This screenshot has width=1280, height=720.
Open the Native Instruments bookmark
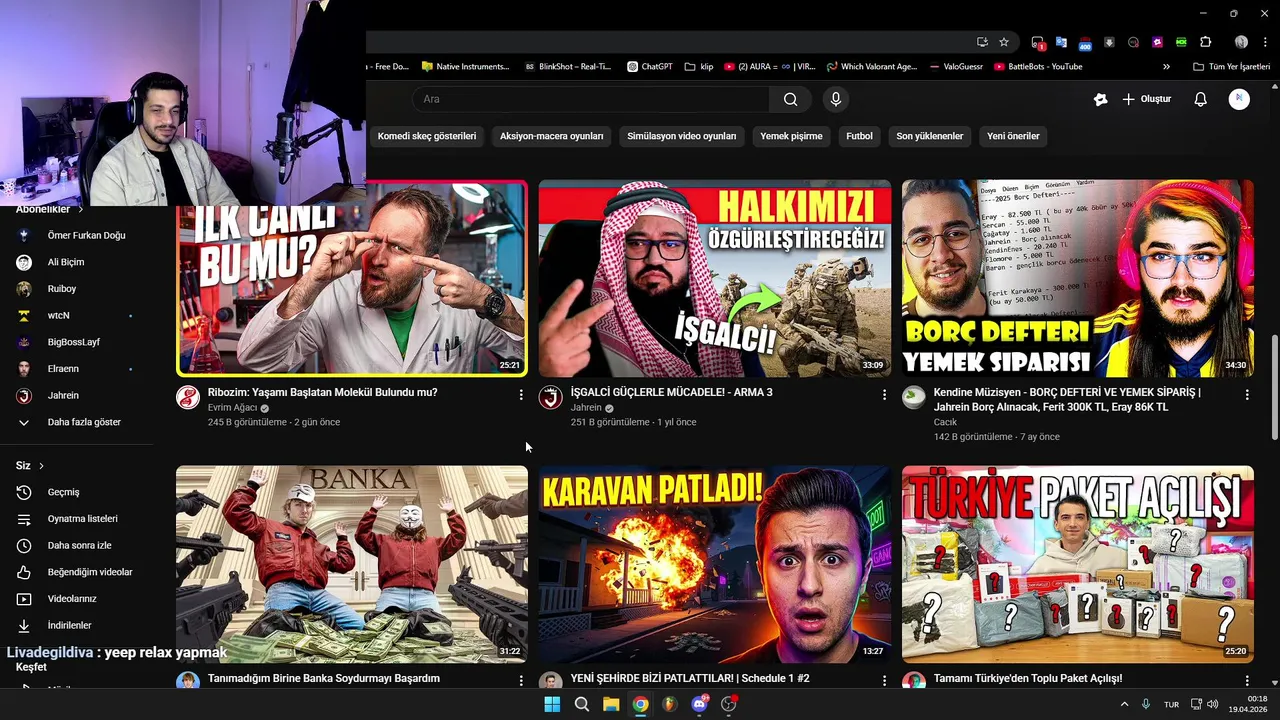(x=466, y=67)
